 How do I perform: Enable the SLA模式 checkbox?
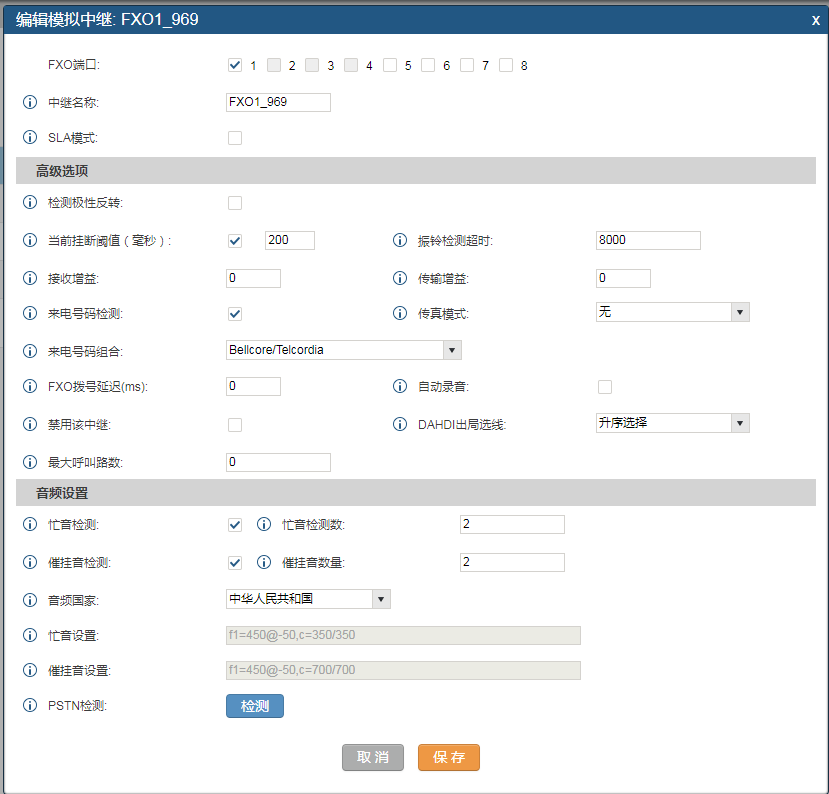[235, 138]
